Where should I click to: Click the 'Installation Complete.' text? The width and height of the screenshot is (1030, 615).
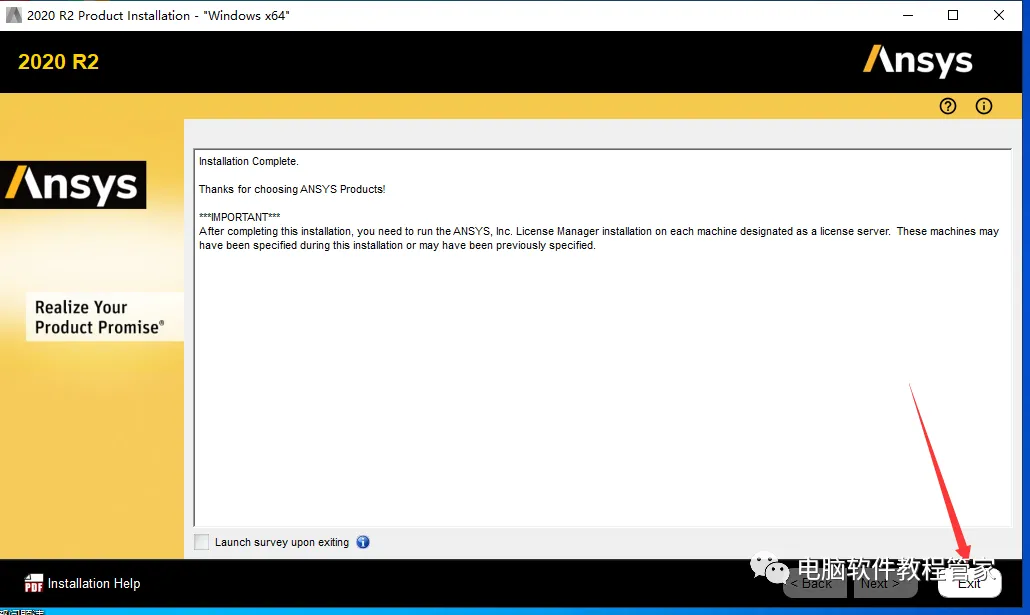point(248,161)
